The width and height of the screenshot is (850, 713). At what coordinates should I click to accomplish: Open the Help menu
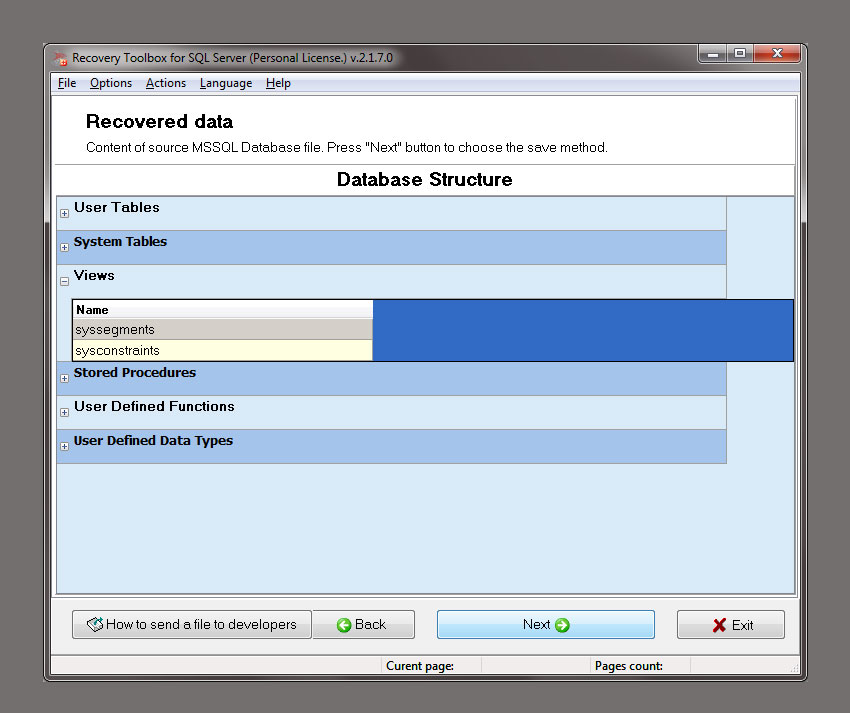278,83
